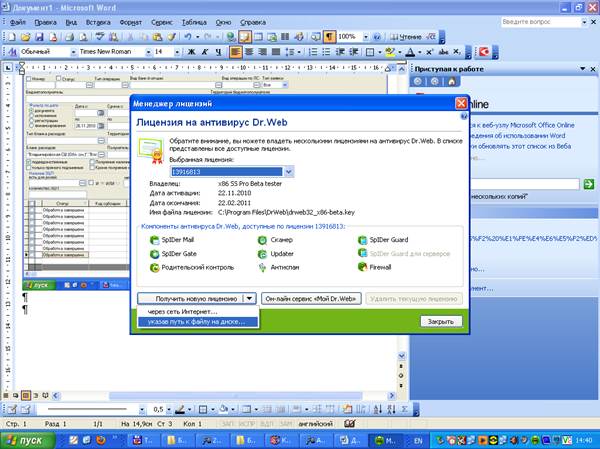Open the zoom 100% dropdown in Word toolbar

pos(366,37)
